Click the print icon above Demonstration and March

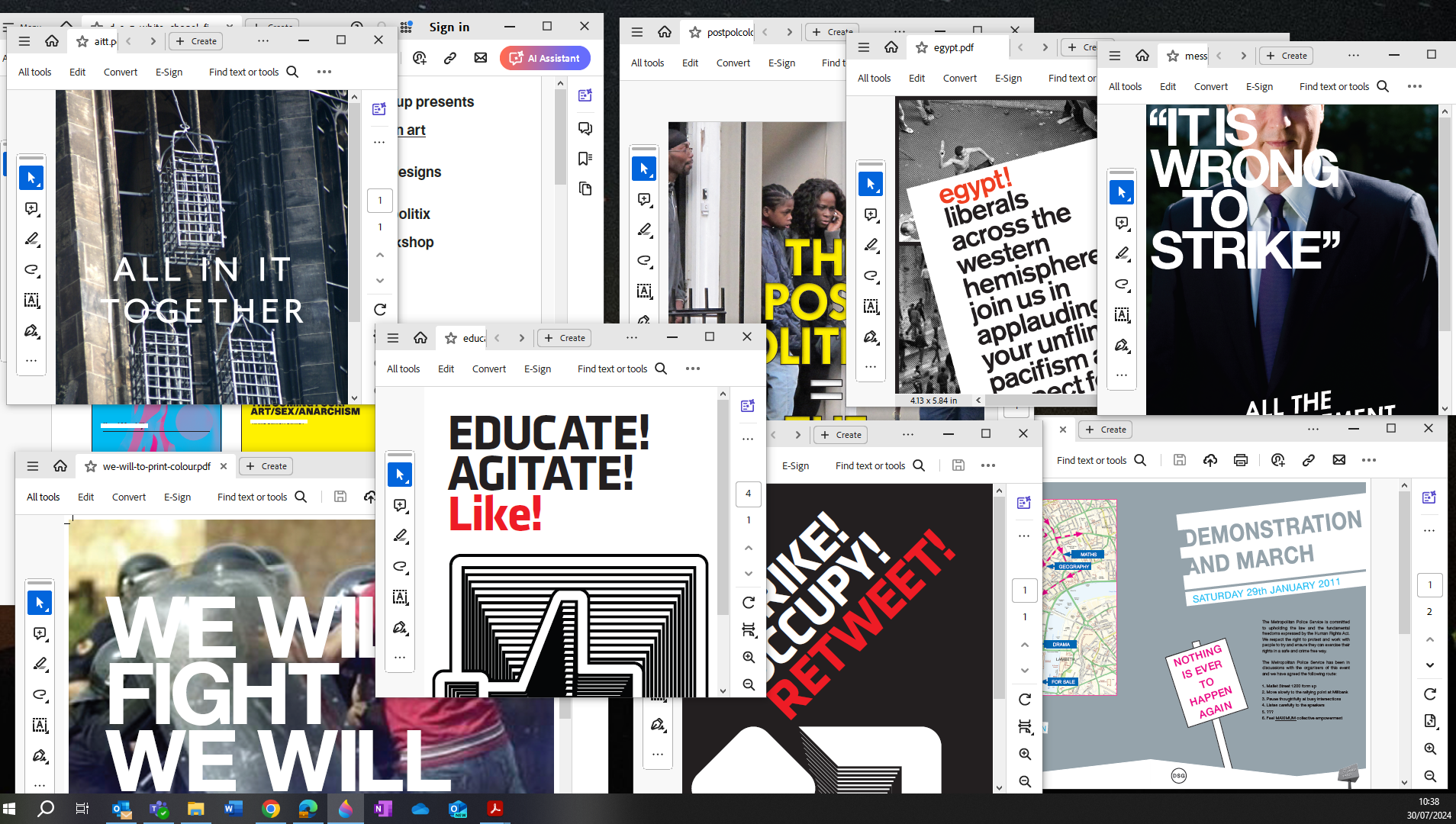tap(1241, 460)
